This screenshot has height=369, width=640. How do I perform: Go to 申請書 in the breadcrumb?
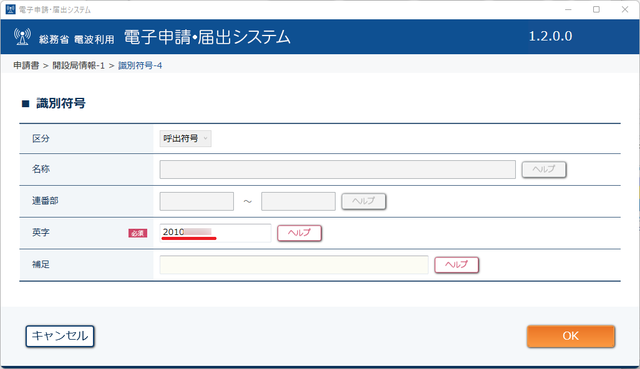[x=26, y=65]
